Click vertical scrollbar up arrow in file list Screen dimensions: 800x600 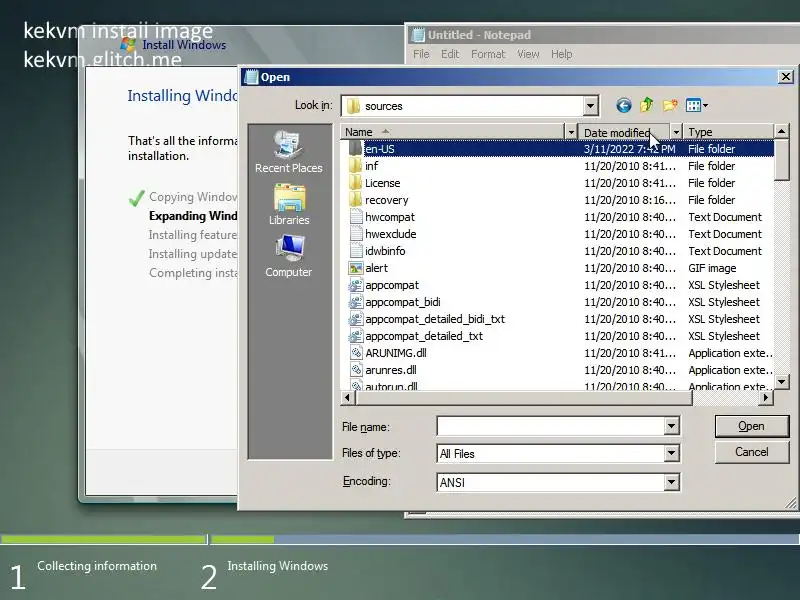pos(781,131)
